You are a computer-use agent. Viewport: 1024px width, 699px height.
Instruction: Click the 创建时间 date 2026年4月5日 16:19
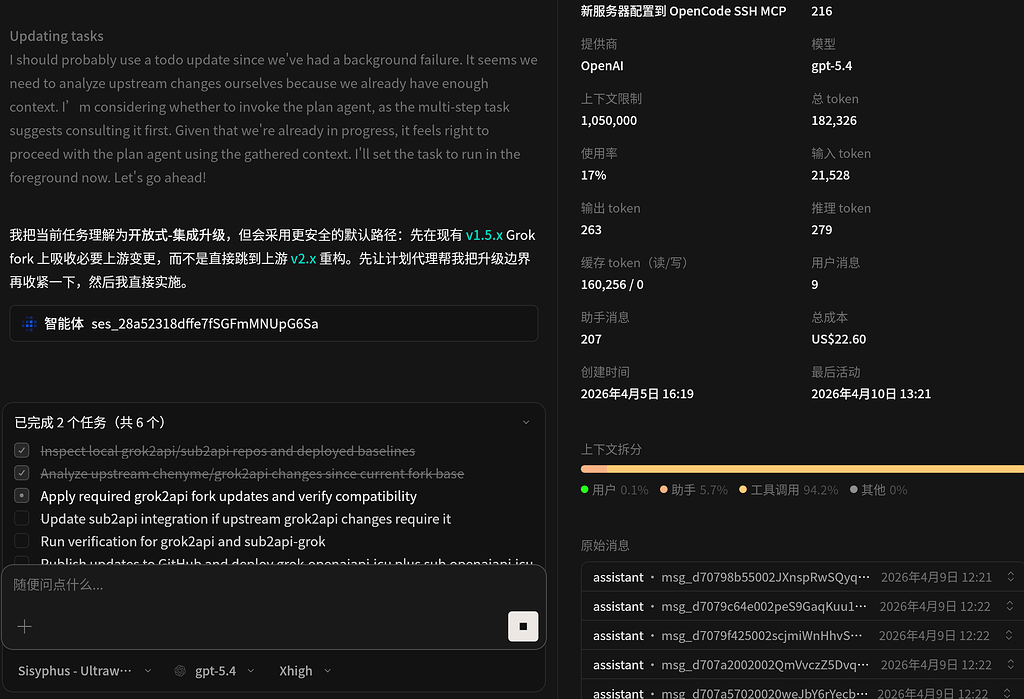(x=637, y=394)
